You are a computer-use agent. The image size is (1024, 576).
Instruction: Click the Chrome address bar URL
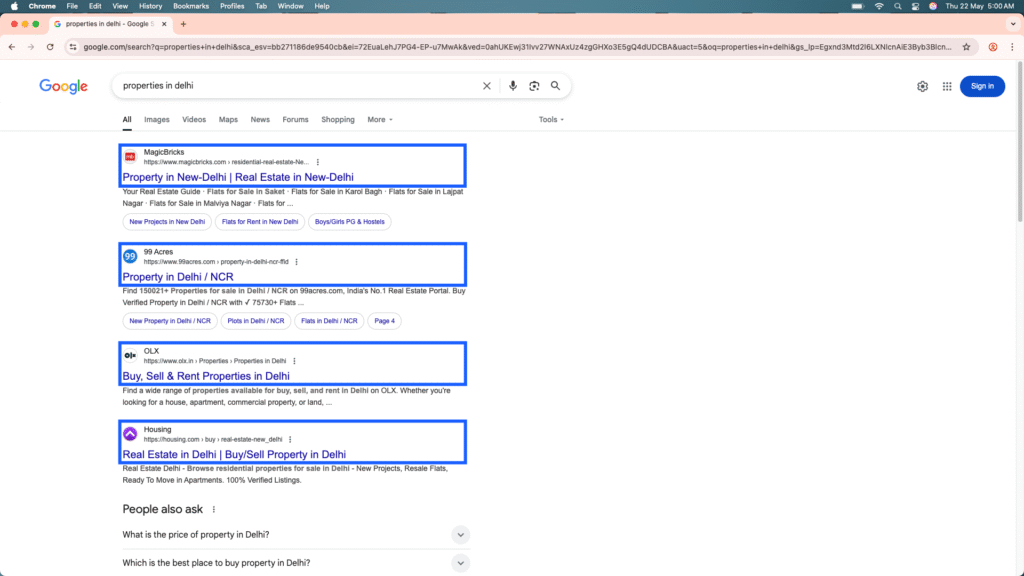click(x=517, y=47)
